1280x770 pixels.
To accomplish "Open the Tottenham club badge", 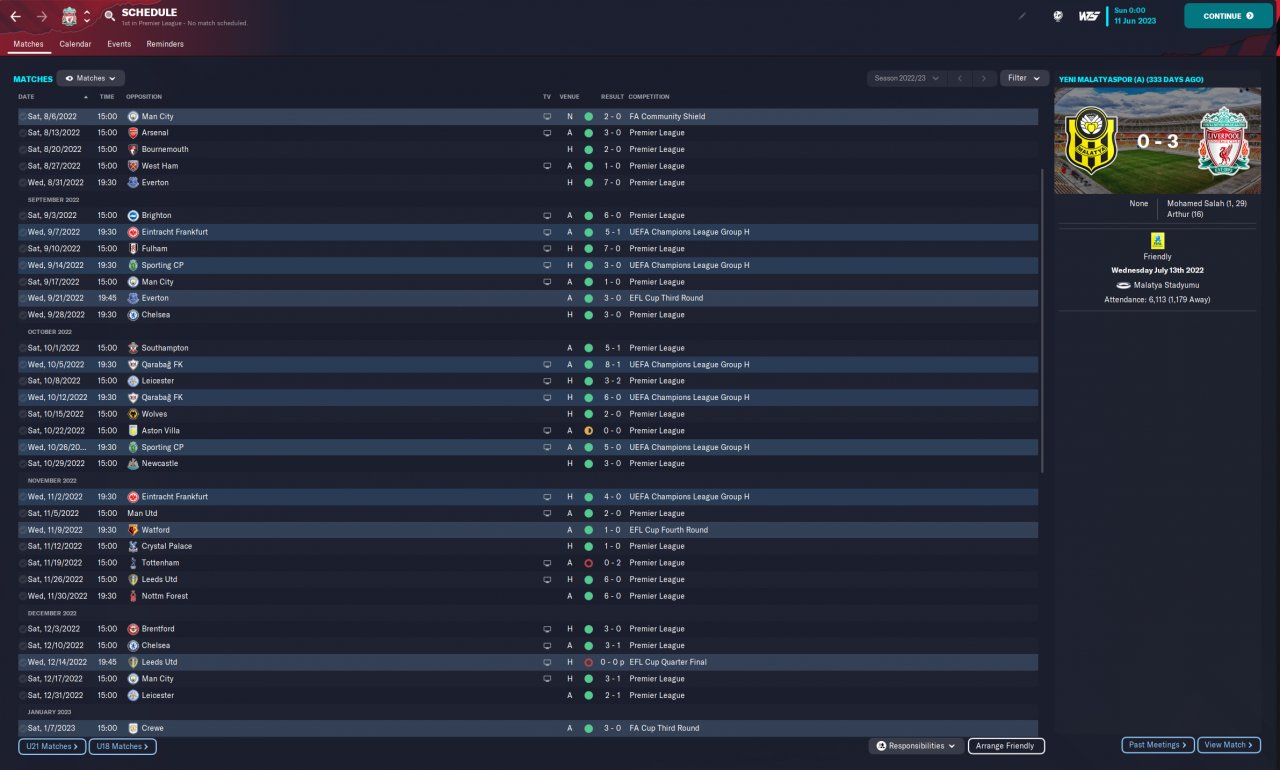I will pyautogui.click(x=133, y=563).
